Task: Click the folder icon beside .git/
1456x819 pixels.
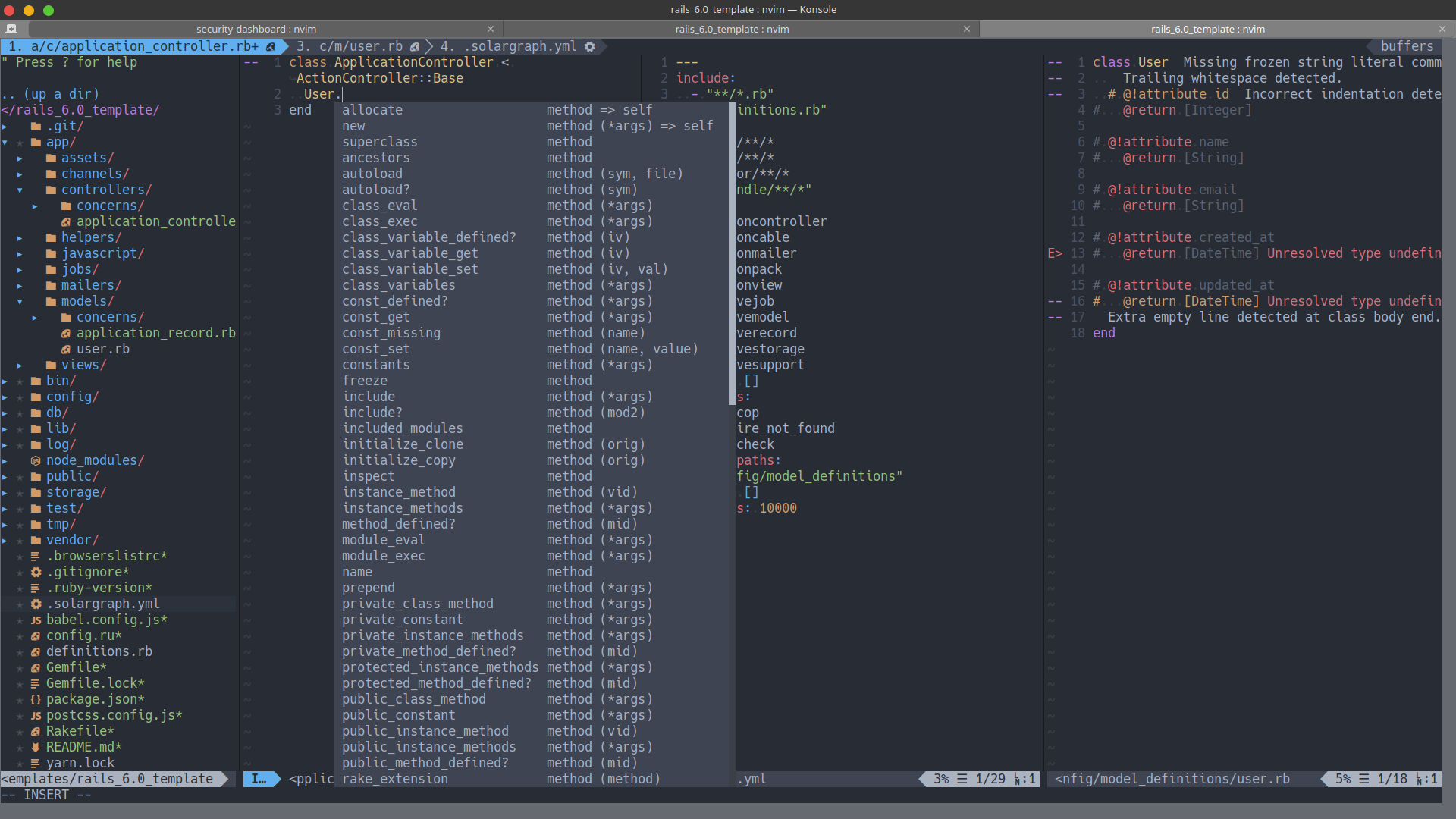Action: tap(36, 127)
